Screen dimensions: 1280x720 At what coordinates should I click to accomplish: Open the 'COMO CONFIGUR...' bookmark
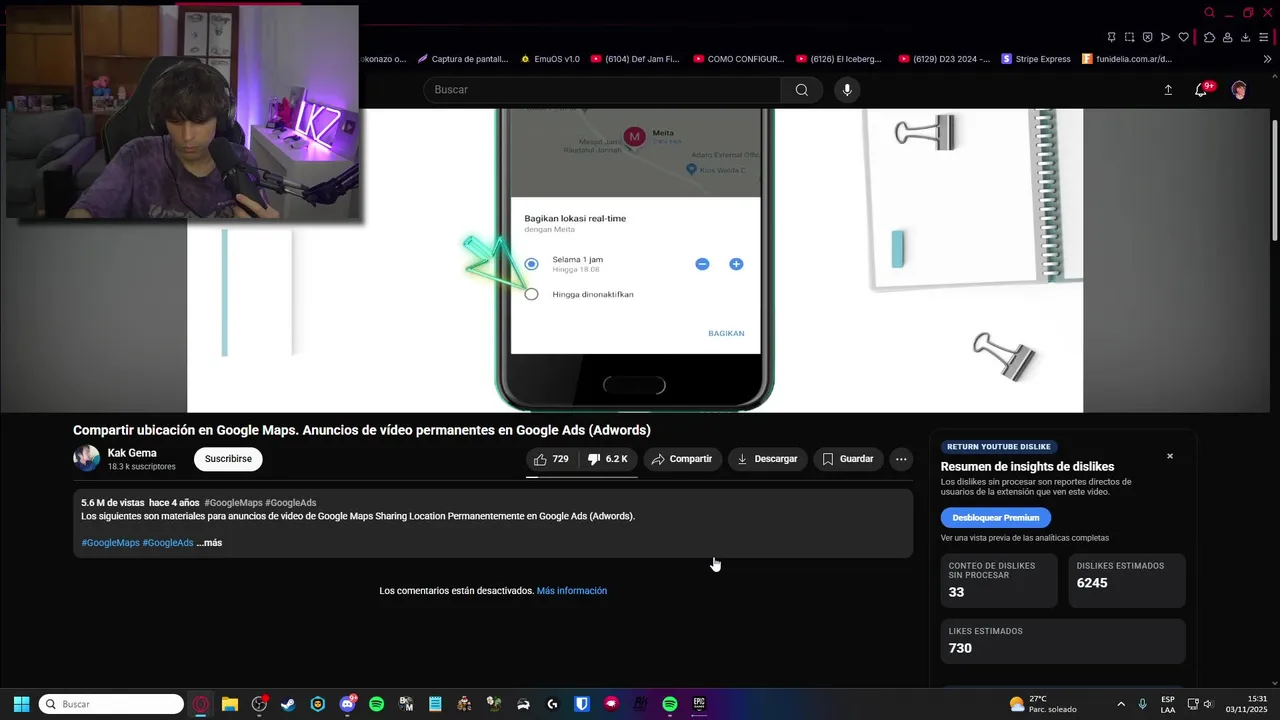(739, 59)
